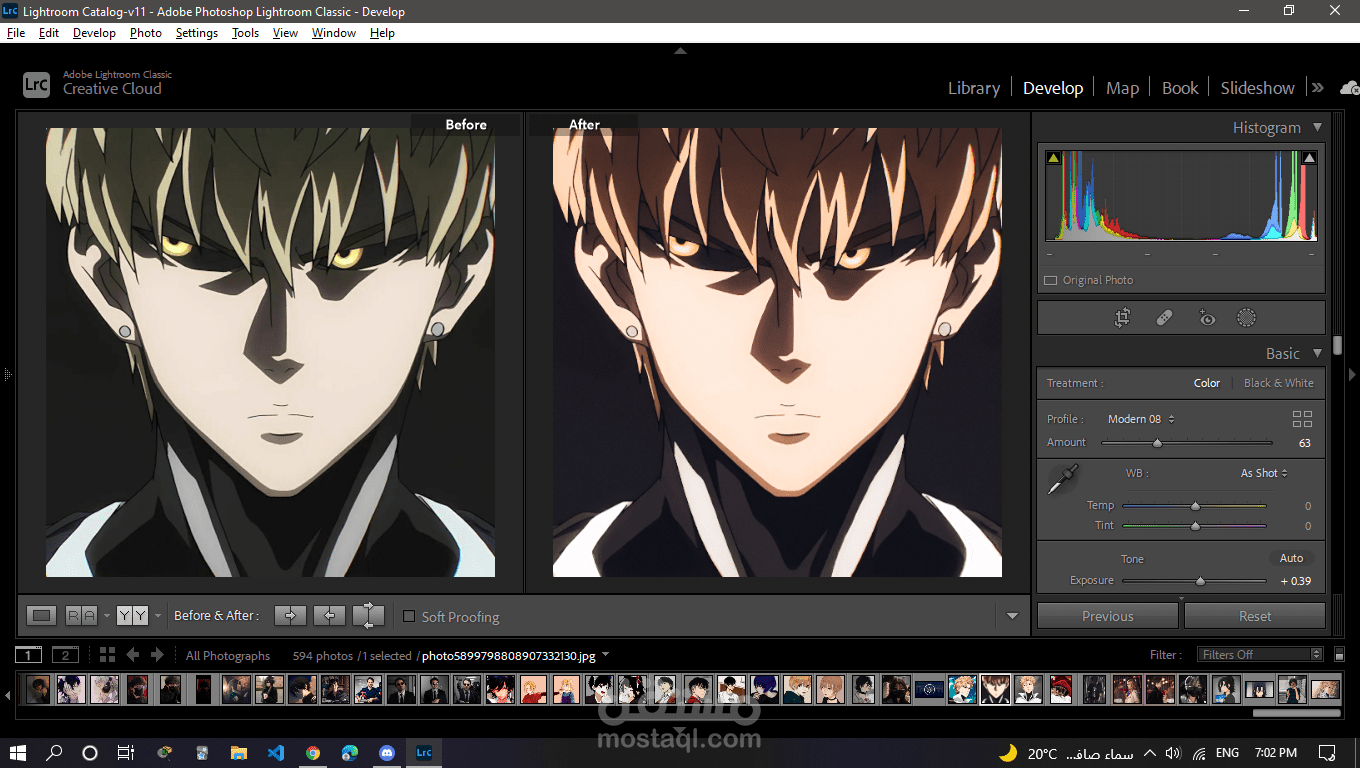
Task: Click the Previous button
Action: click(1107, 616)
